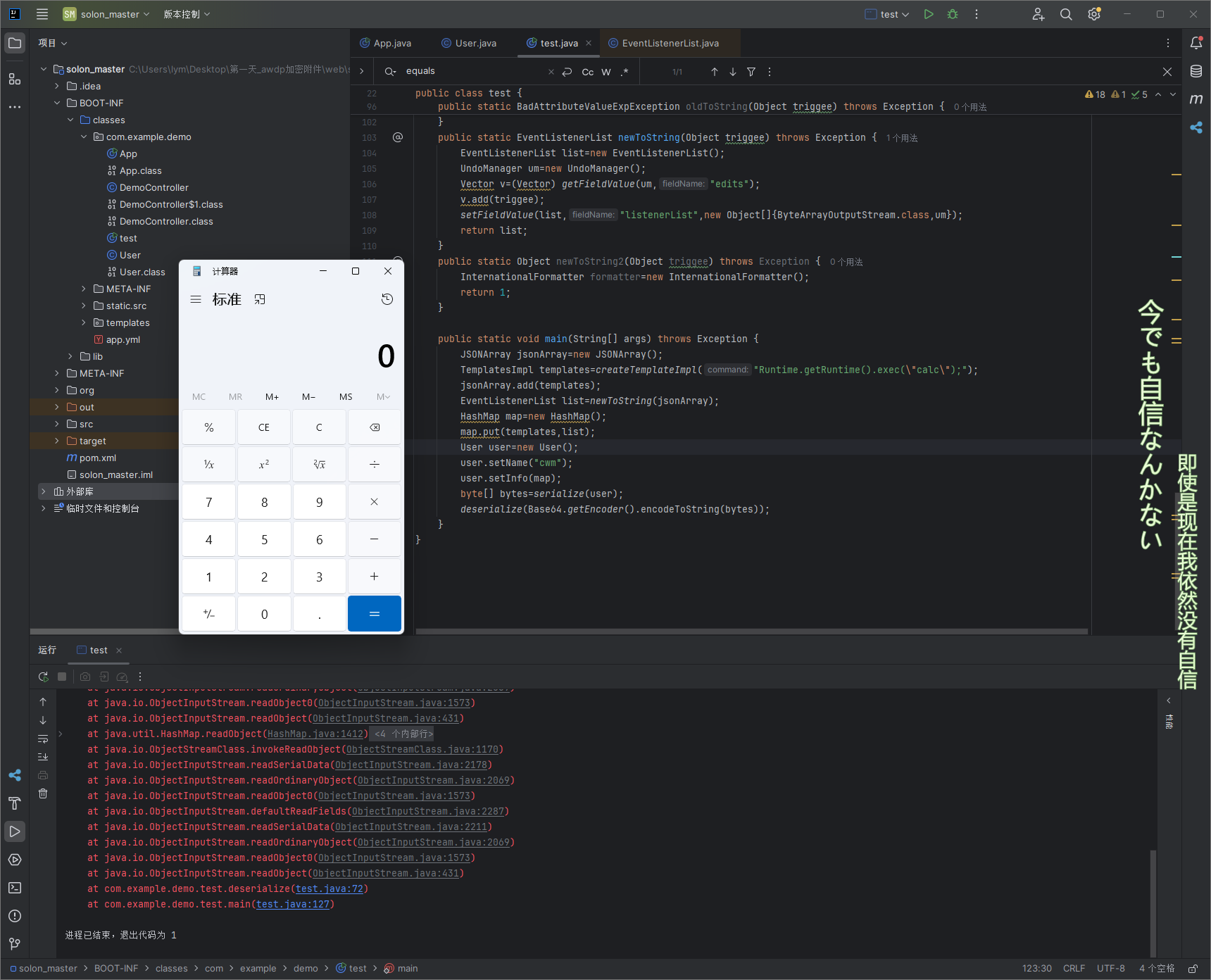Toggle match case Cc in search
Image resolution: width=1211 pixels, height=980 pixels.
click(588, 72)
